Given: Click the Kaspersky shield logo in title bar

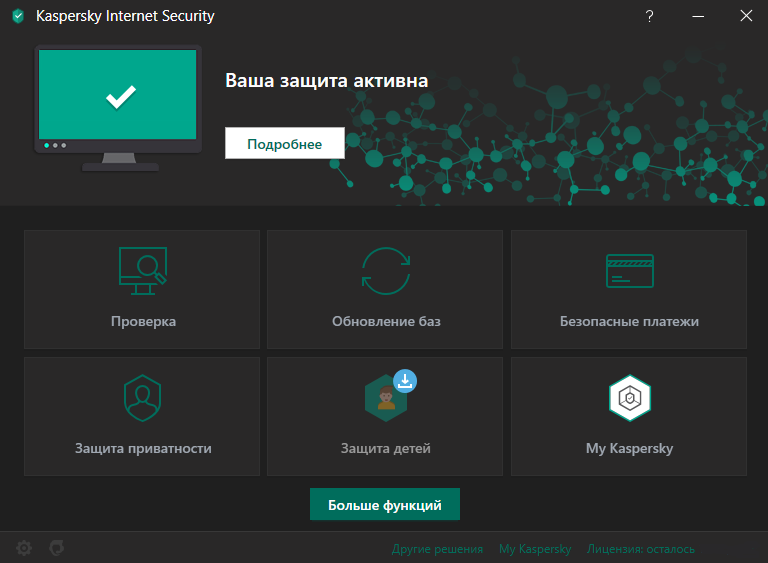Looking at the screenshot, I should click(x=18, y=16).
